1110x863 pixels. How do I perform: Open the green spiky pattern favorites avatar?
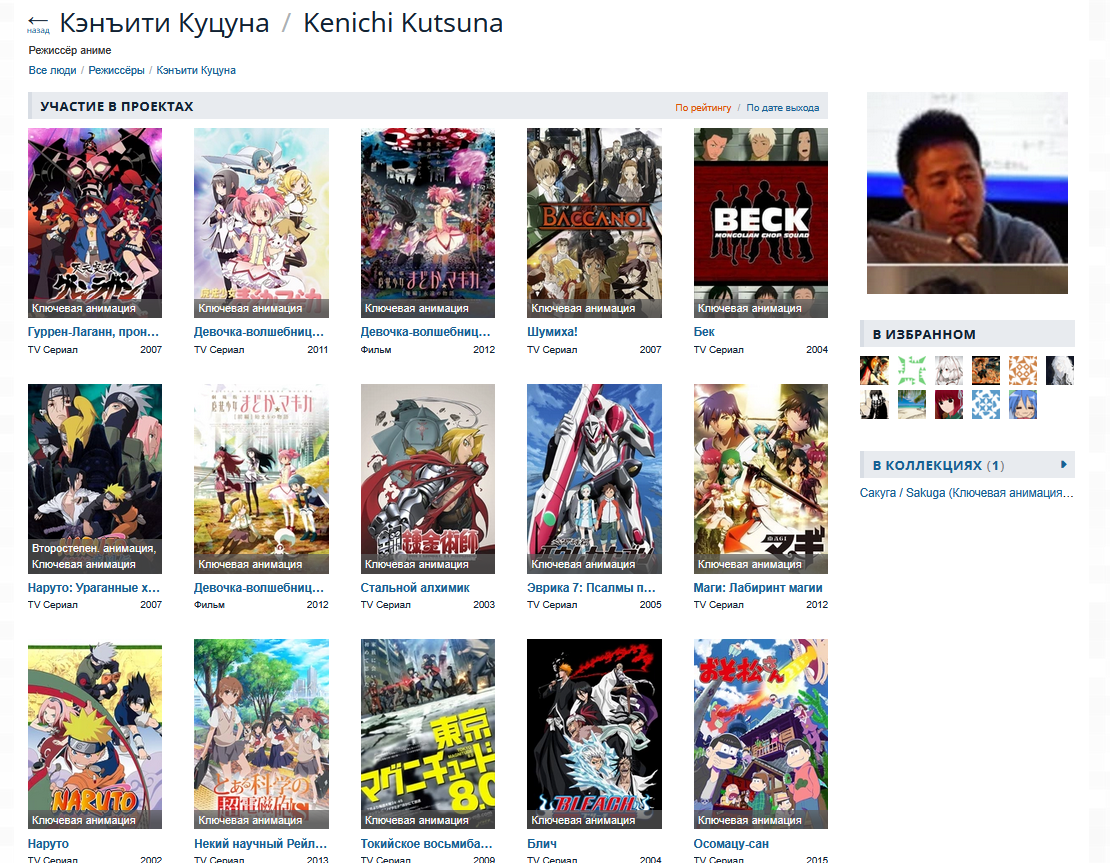[911, 370]
